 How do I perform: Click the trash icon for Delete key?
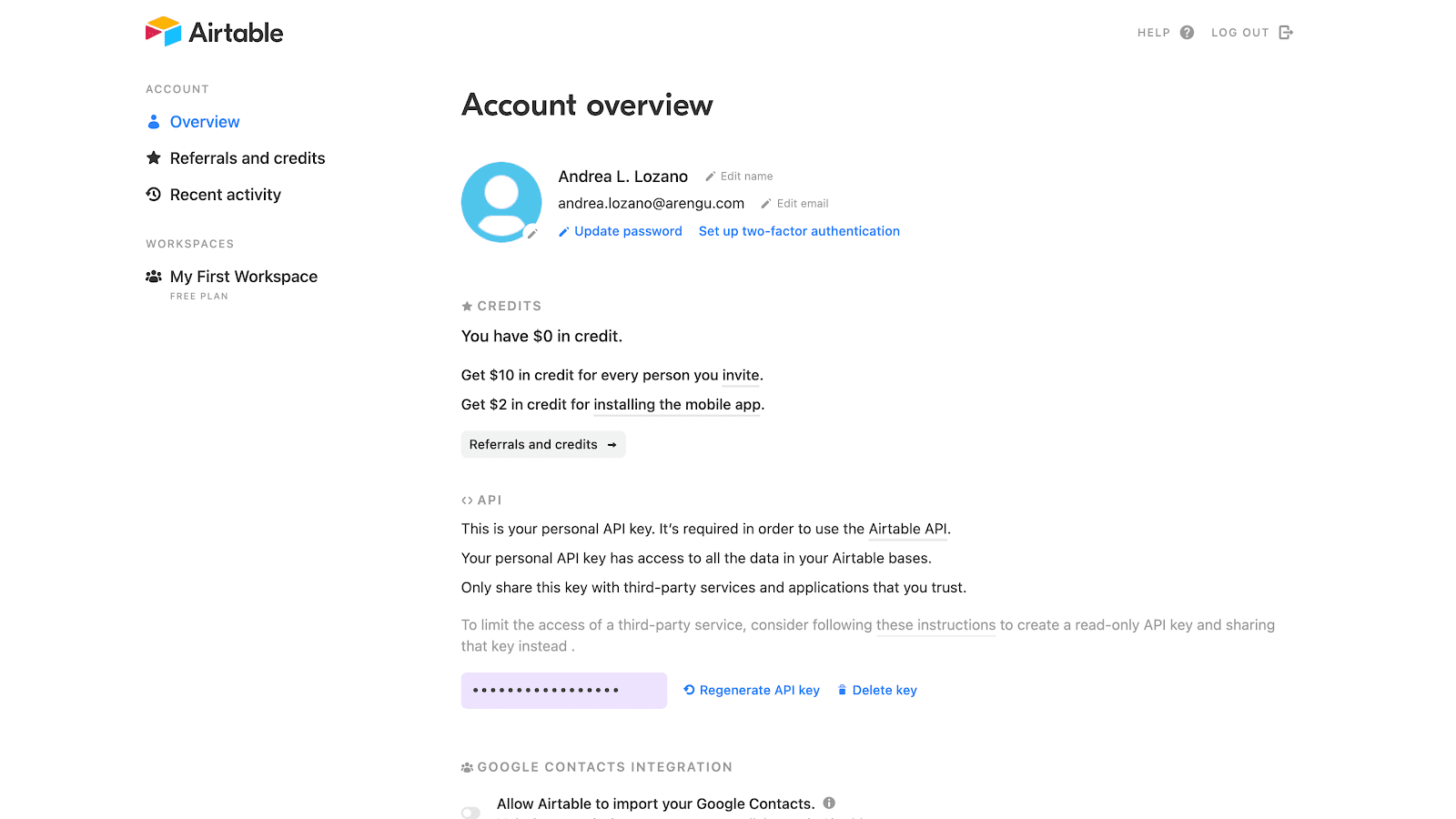[x=843, y=690]
